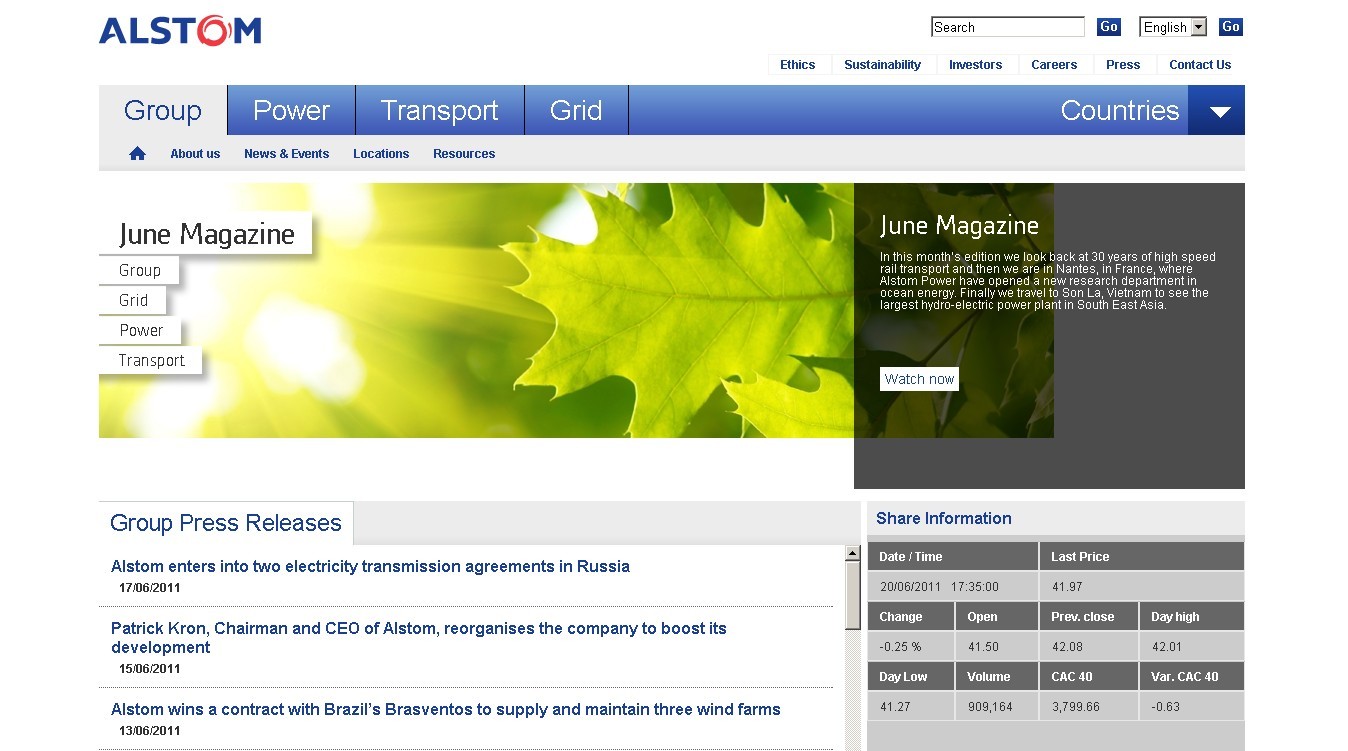
Task: Click the Day high value 42.01
Action: tap(1167, 647)
